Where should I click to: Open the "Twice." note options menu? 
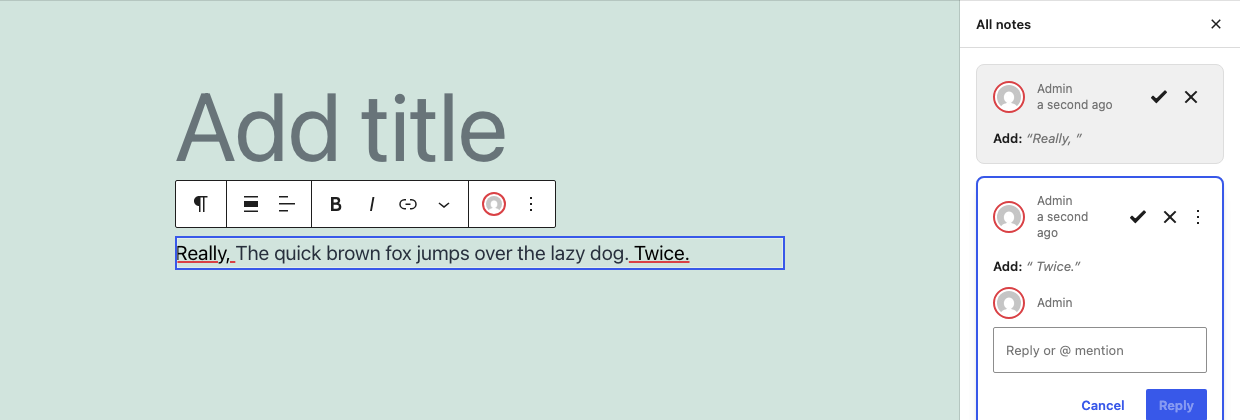click(1199, 217)
